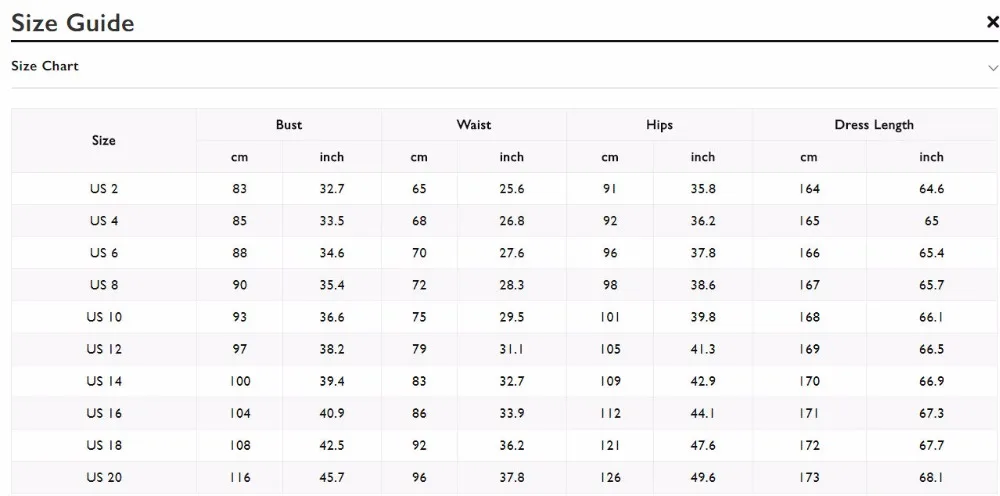The width and height of the screenshot is (1000, 496).
Task: Select the Bust column header
Action: (x=289, y=125)
